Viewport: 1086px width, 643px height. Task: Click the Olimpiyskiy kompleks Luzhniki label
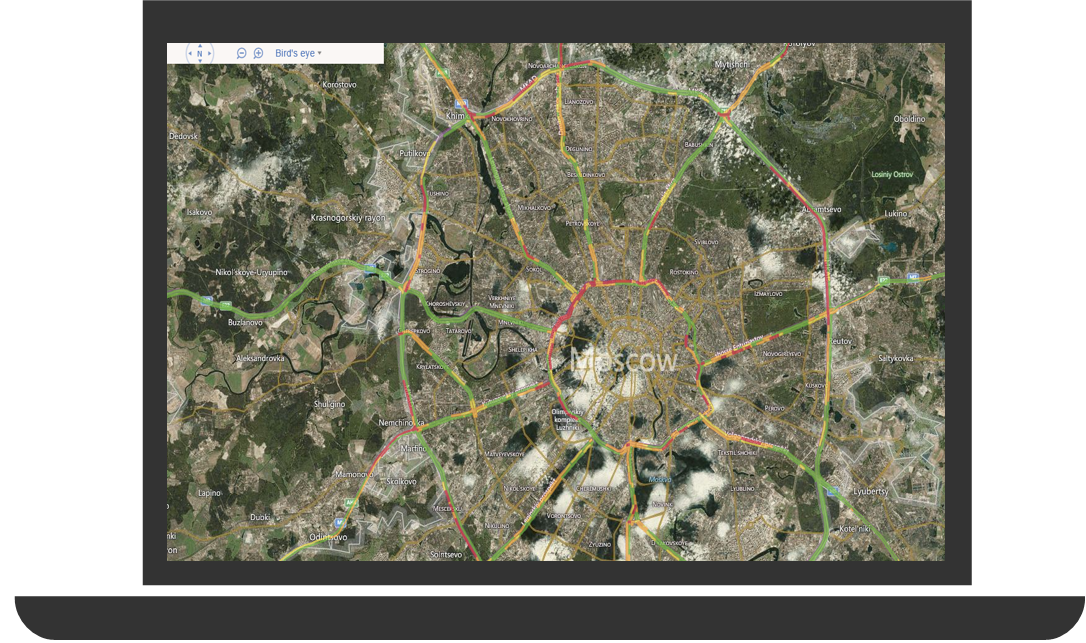567,419
